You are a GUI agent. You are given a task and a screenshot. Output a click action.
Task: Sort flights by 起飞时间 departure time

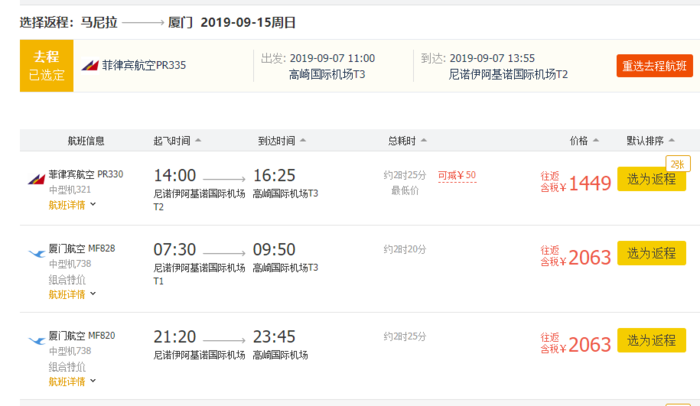tap(177, 141)
